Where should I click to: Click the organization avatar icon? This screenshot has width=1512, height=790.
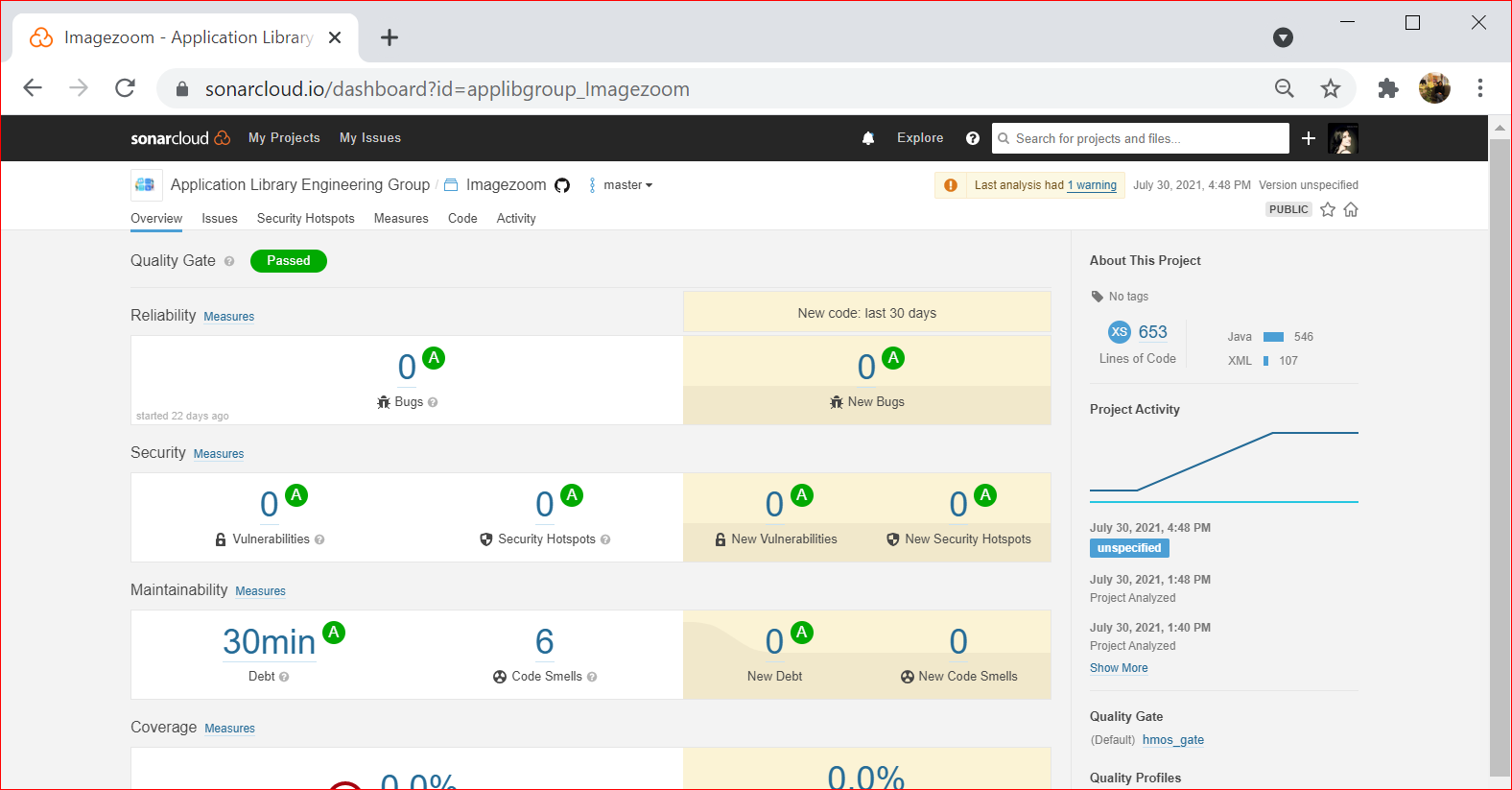click(x=145, y=184)
